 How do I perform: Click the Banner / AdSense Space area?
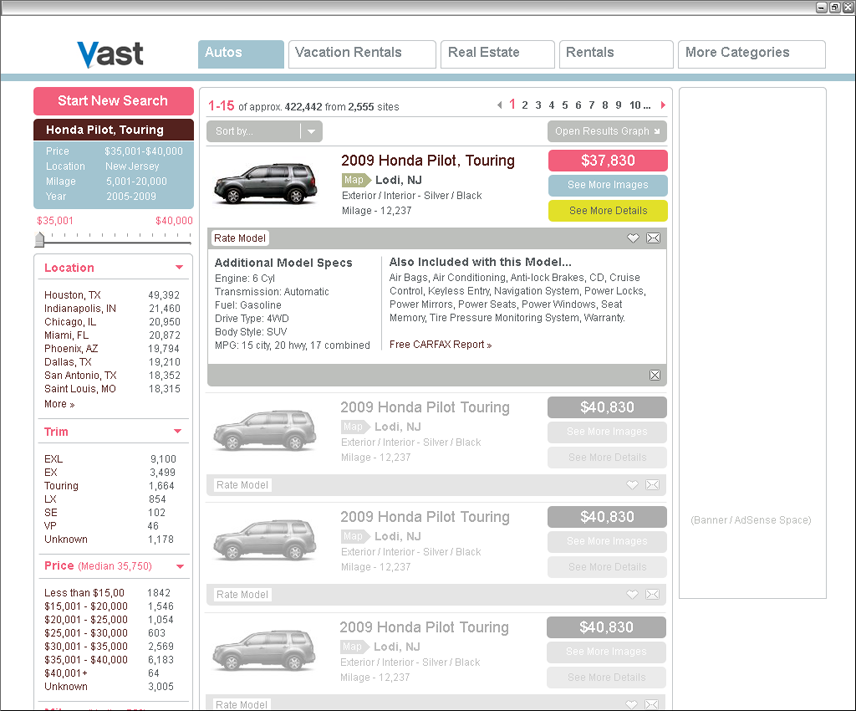click(752, 343)
